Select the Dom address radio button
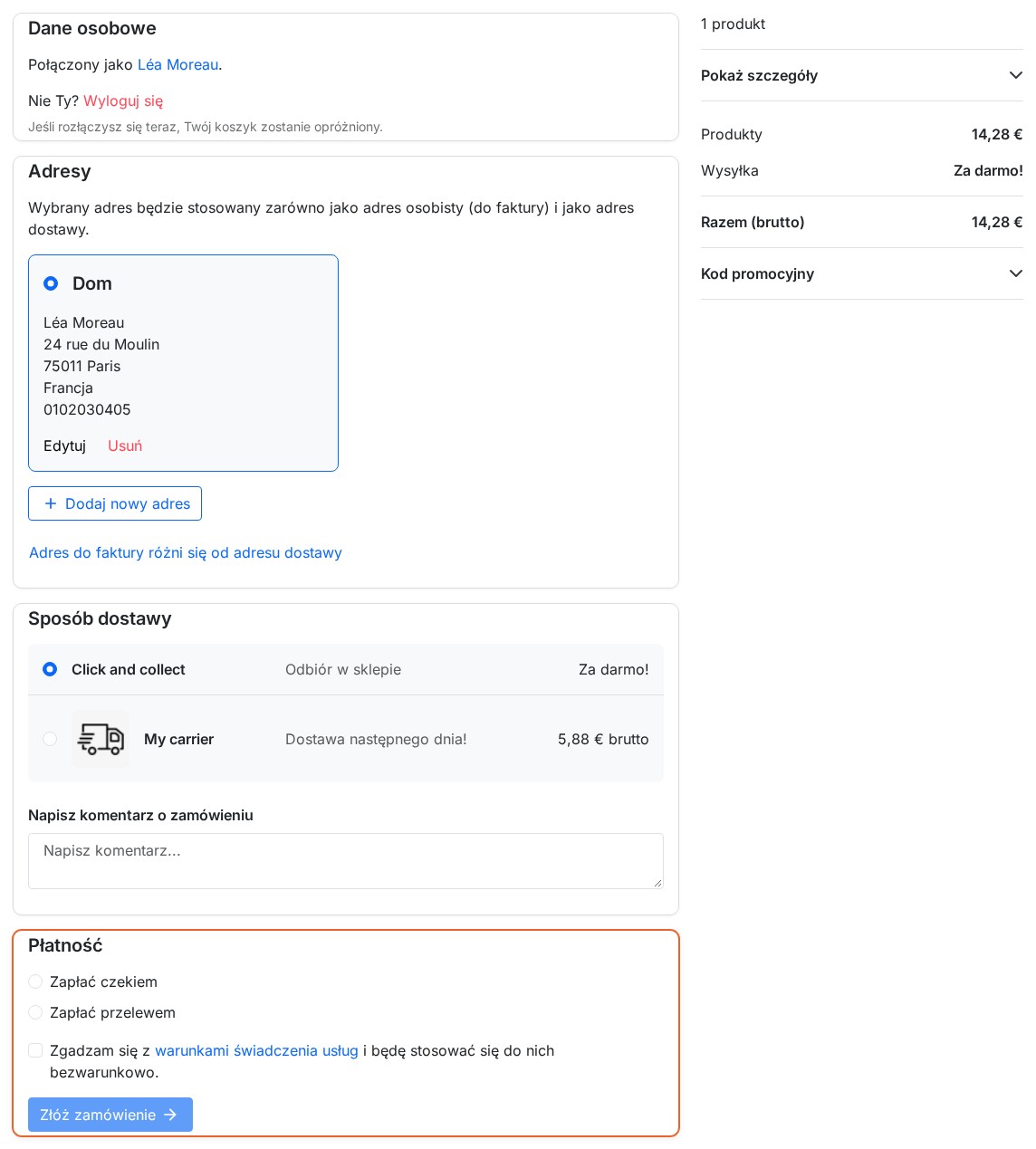1036x1149 pixels. [x=51, y=283]
